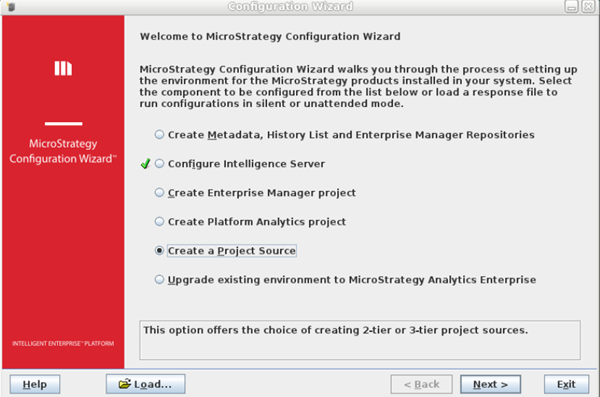The width and height of the screenshot is (600, 397).
Task: Click the Create a Project Source label
Action: (232, 251)
